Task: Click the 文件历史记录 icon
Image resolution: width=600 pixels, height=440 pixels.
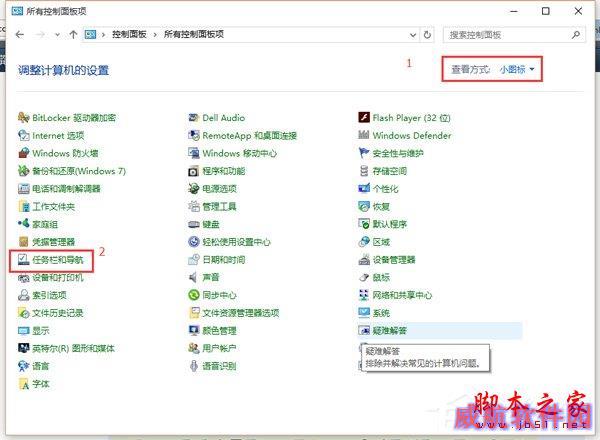Action: tap(24, 313)
